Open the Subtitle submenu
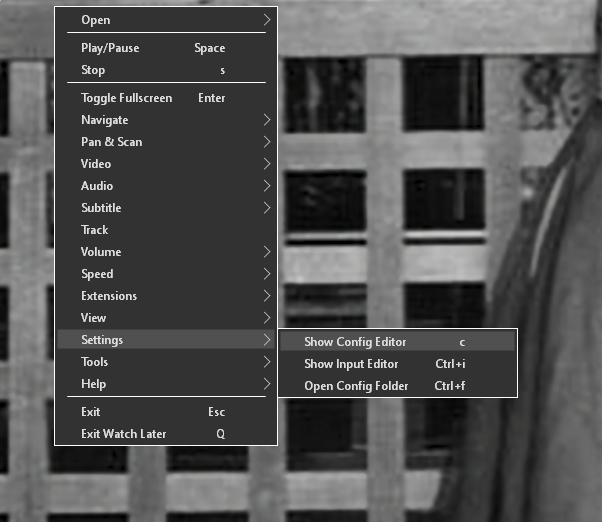 (x=166, y=208)
